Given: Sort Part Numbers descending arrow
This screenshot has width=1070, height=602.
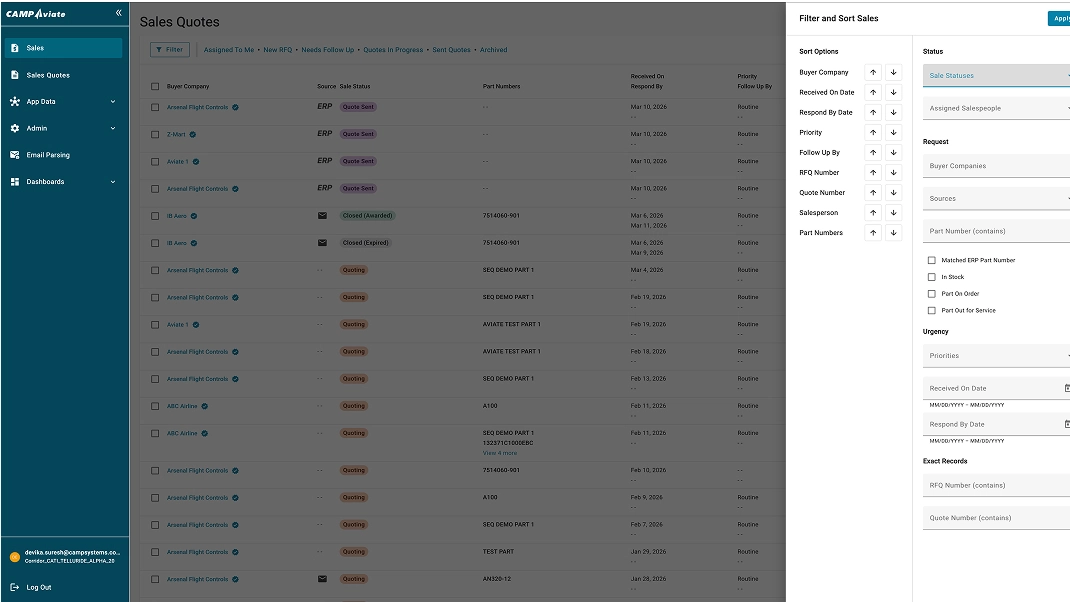Looking at the screenshot, I should coord(893,233).
